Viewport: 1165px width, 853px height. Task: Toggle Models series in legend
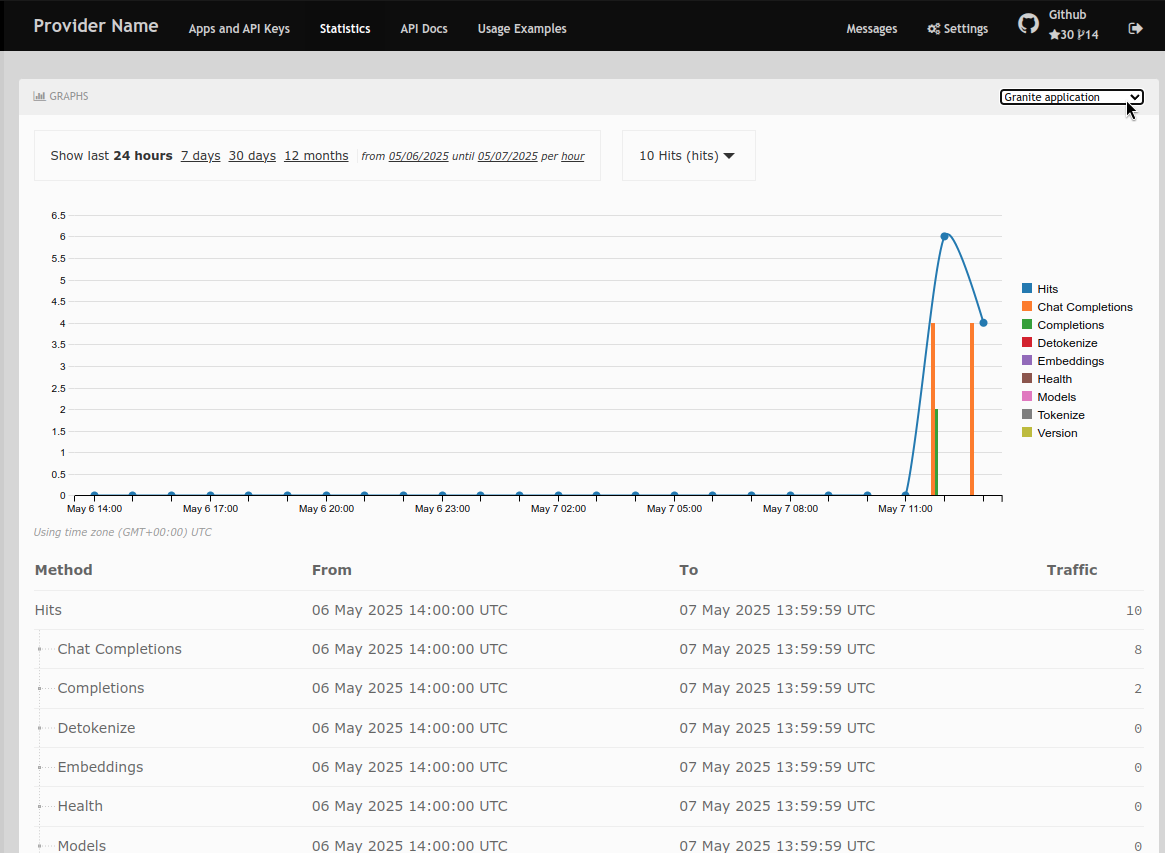1048,397
